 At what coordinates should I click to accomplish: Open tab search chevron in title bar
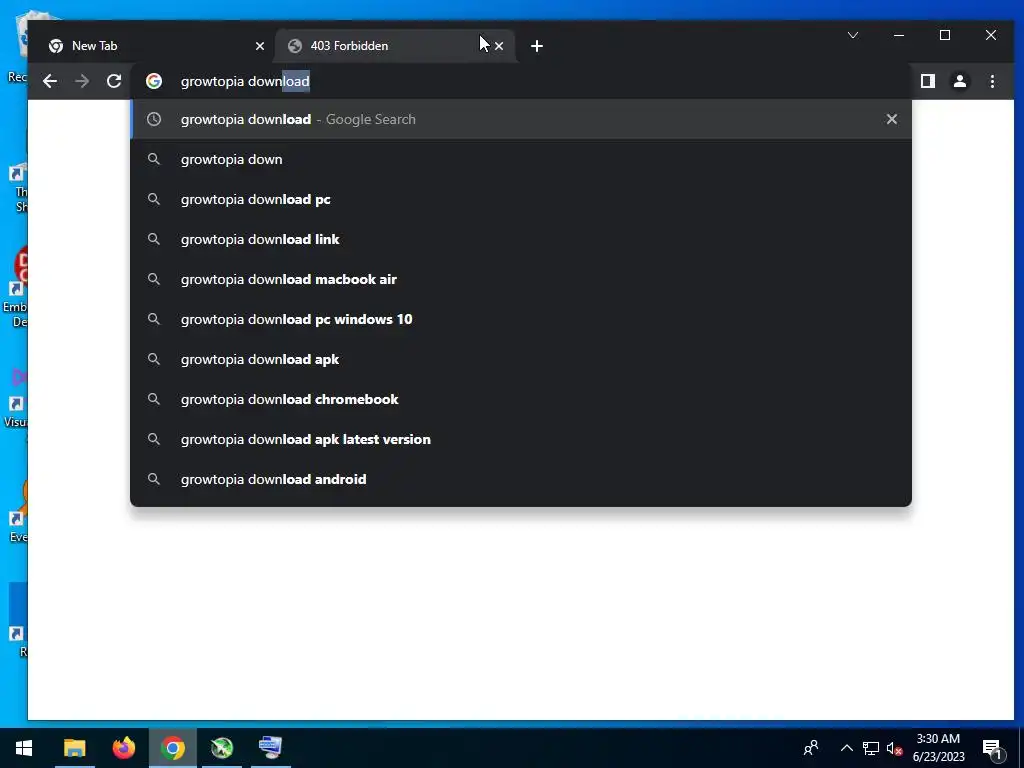(853, 35)
